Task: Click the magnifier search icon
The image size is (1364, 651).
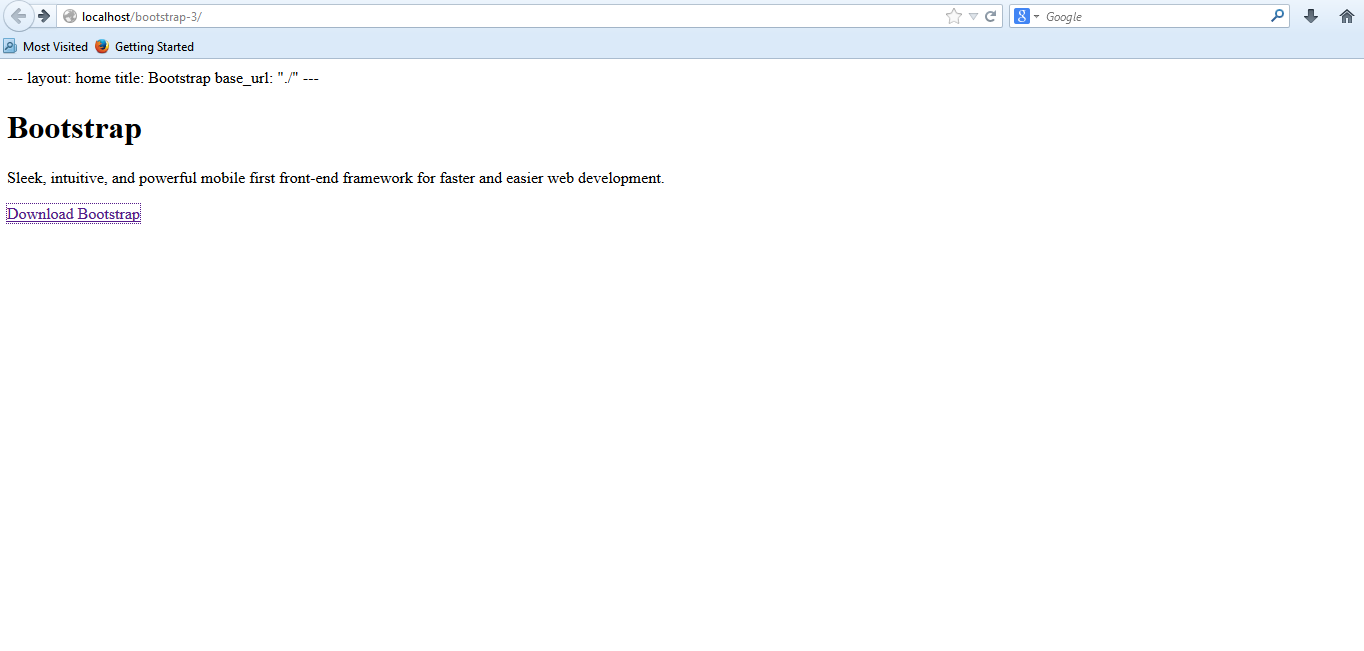Action: [1277, 16]
